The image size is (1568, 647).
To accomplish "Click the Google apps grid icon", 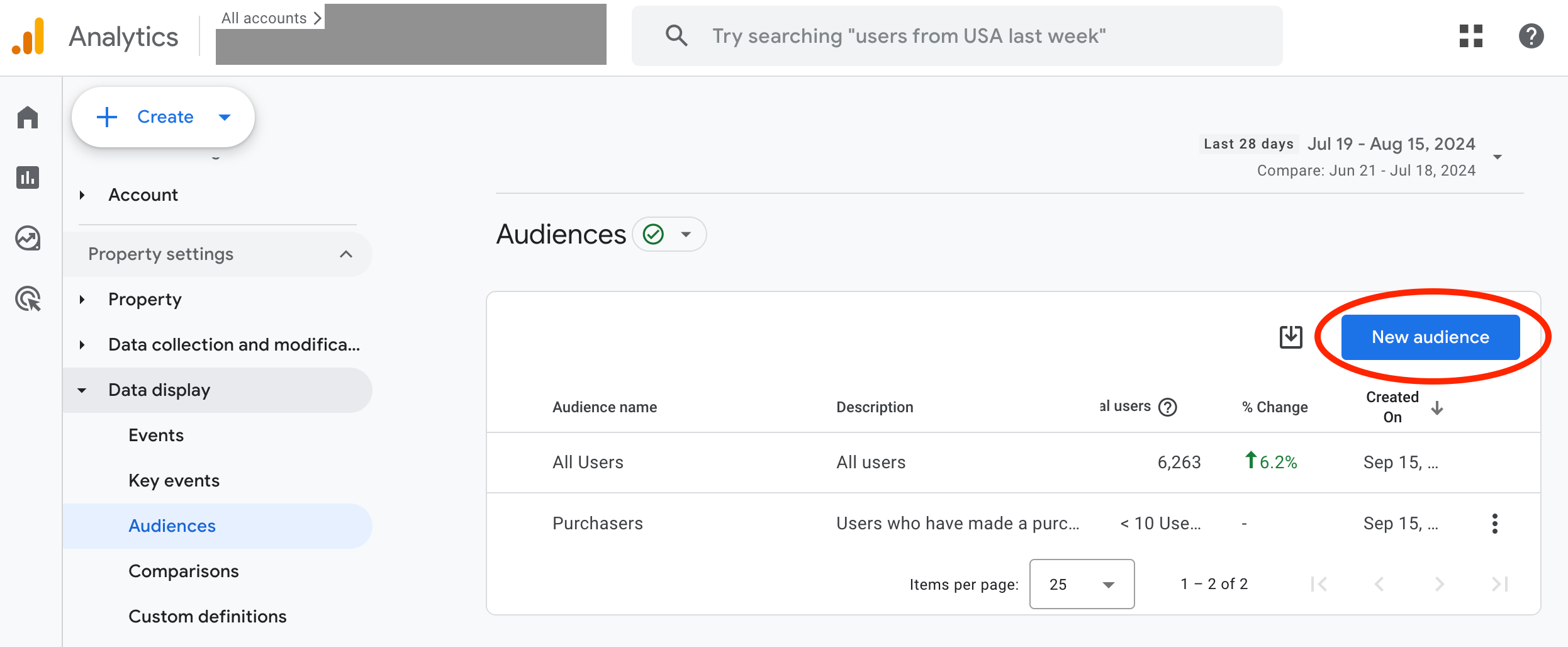I will (x=1470, y=36).
